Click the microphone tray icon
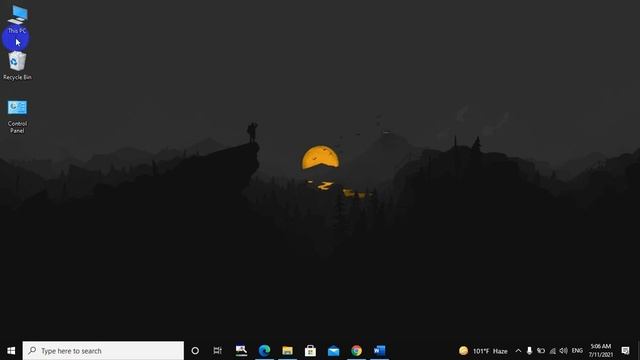Screen dimensions: 640x360 529,351
